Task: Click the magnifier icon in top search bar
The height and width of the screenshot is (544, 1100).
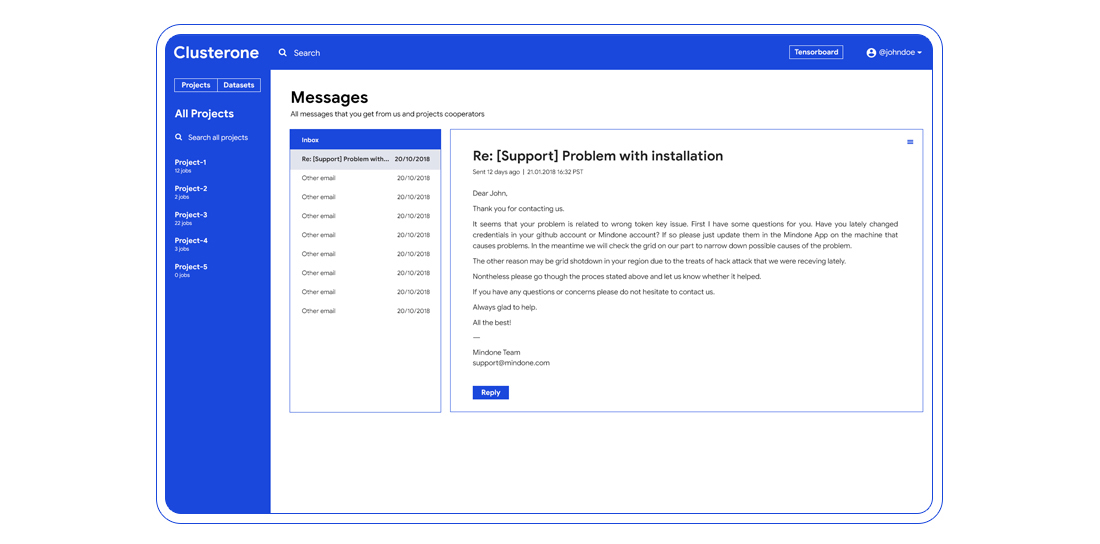Action: (x=283, y=53)
